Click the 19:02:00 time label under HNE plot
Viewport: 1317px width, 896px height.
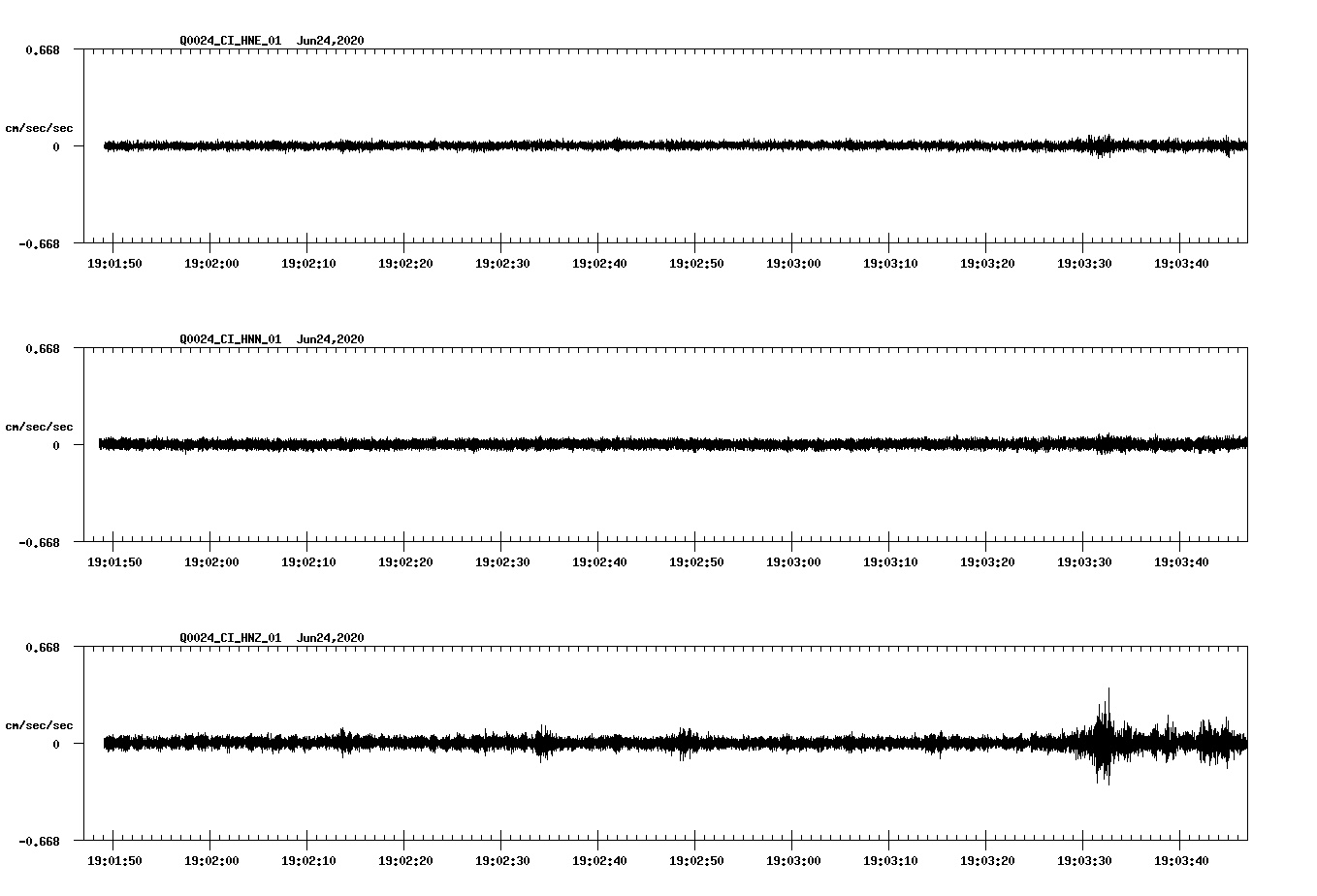(211, 263)
